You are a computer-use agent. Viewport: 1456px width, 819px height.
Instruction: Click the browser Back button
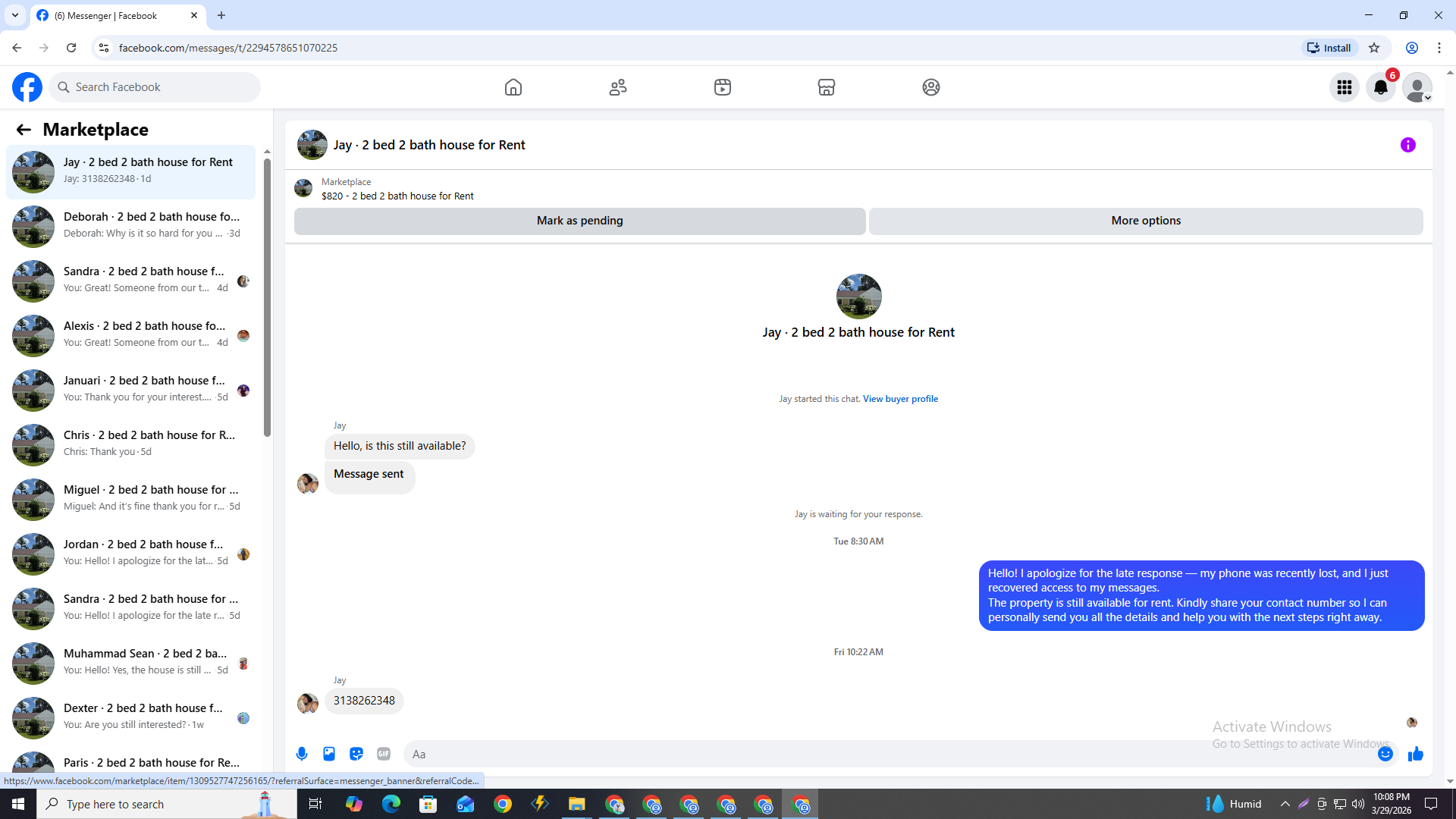17,48
